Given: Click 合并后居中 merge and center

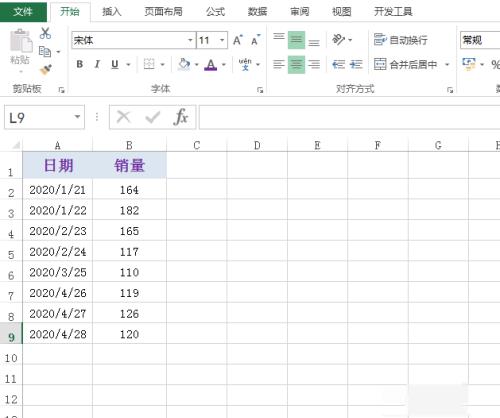Looking at the screenshot, I should point(405,64).
